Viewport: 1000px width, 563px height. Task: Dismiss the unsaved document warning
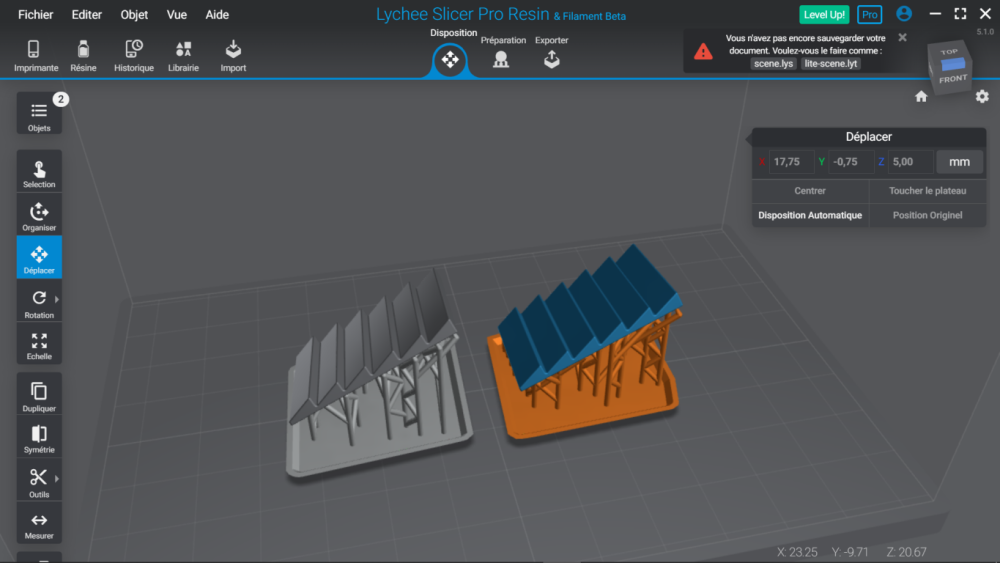click(902, 38)
